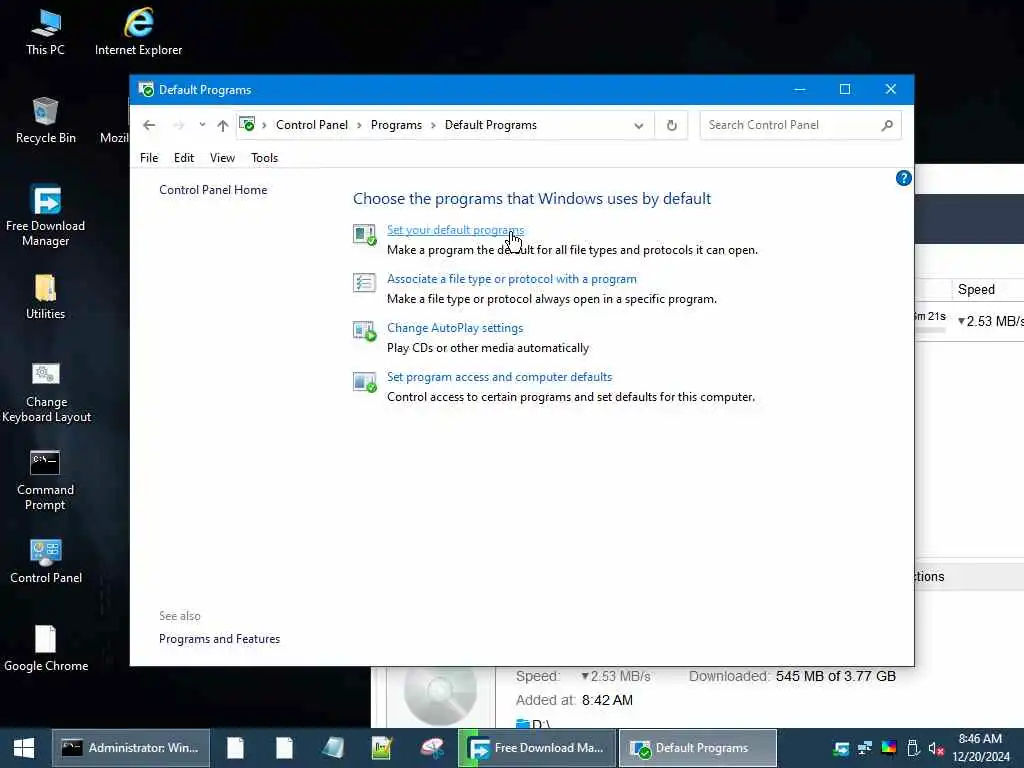Open the View menu
The image size is (1024, 768).
(x=222, y=158)
